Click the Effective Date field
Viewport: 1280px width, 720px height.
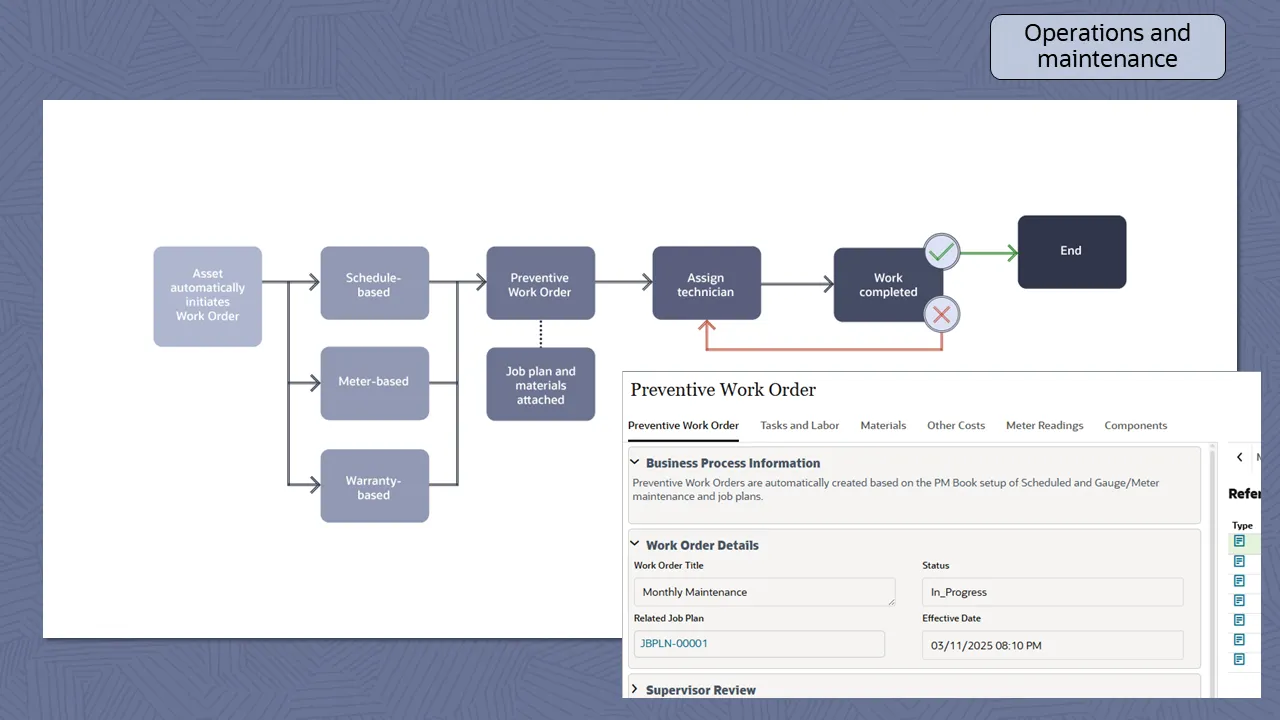(x=1052, y=645)
